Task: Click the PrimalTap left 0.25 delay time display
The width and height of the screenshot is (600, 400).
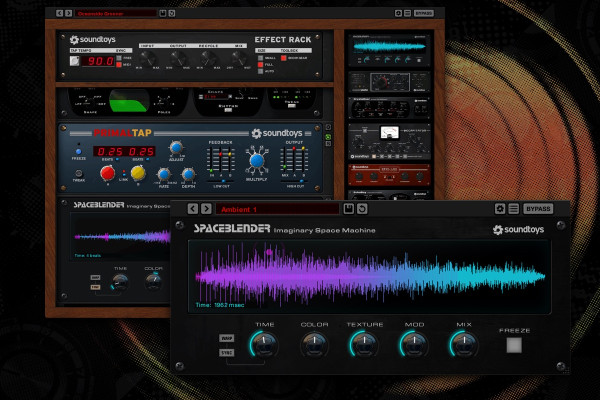Action: pos(109,151)
